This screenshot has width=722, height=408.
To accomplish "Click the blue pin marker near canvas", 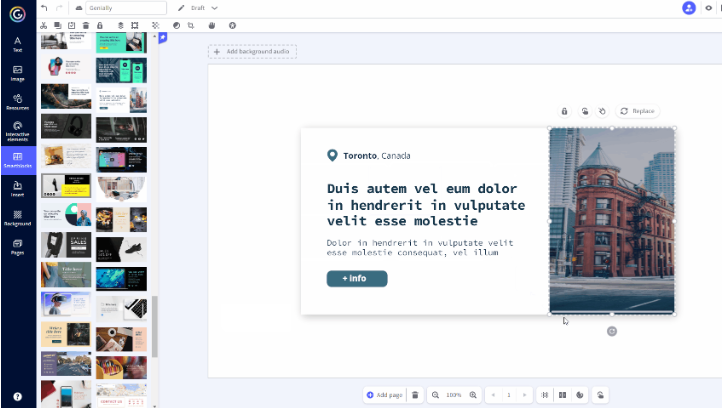I will pyautogui.click(x=163, y=38).
